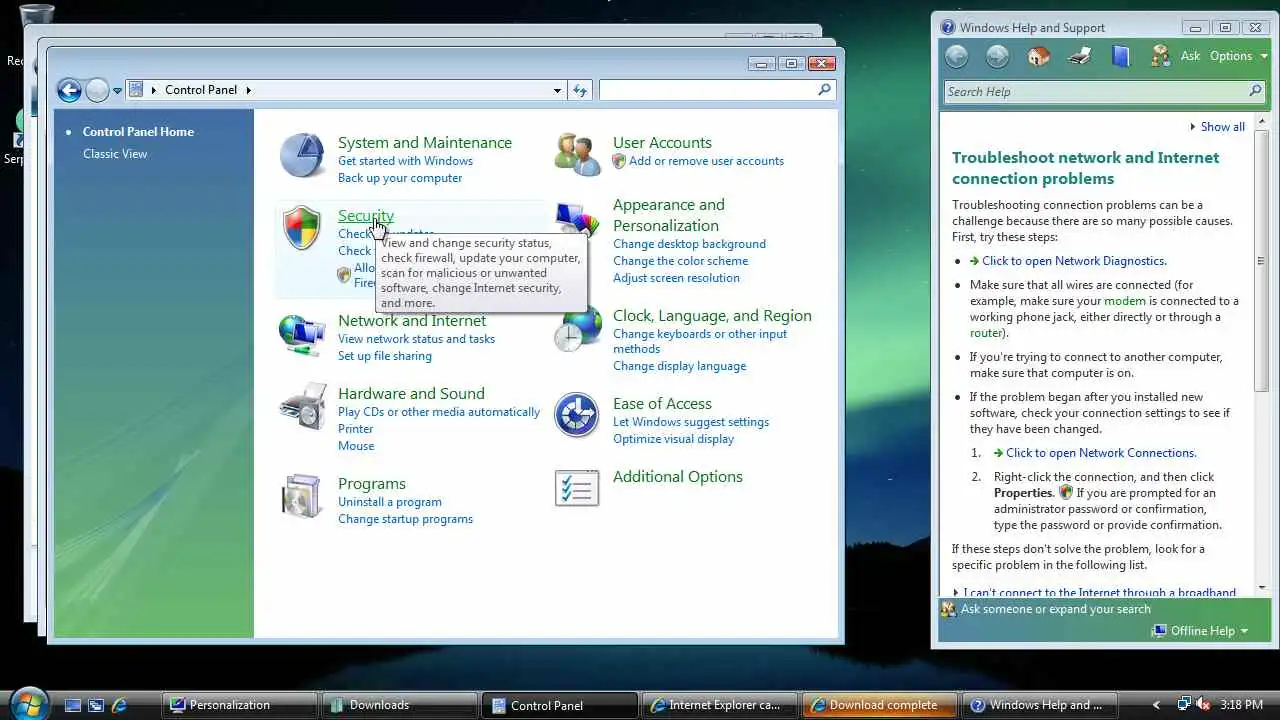Click Ask someone or expand your search
1280x720 pixels.
1056,609
